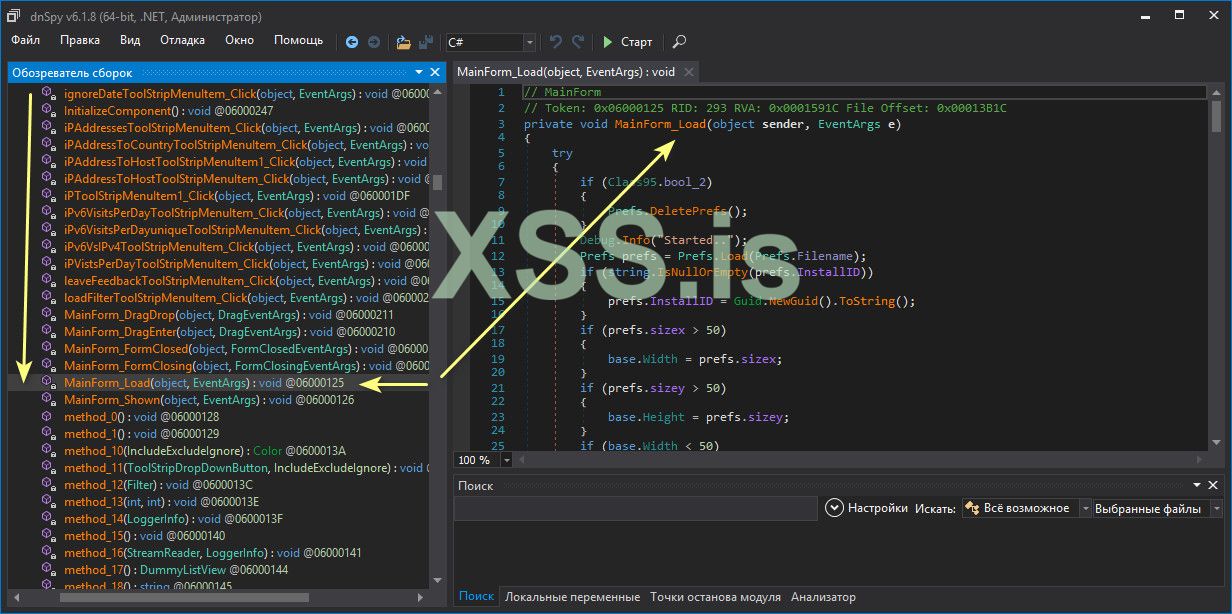
Task: Close the Обозреватель сборок panel
Action: pos(435,72)
